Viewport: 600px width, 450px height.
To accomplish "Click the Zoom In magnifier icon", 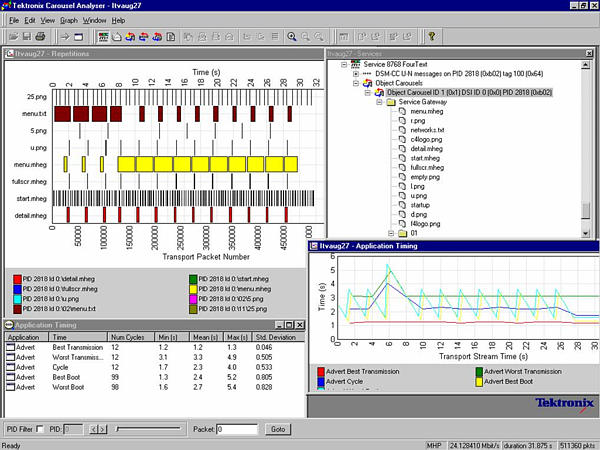I will (291, 37).
